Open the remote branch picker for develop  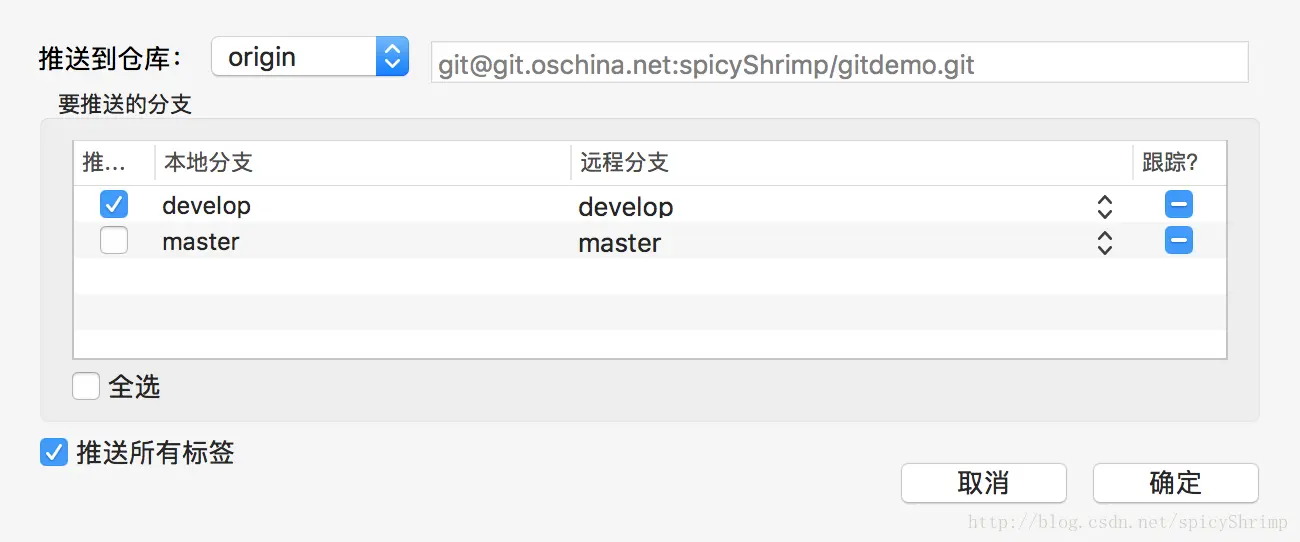pyautogui.click(x=1104, y=206)
